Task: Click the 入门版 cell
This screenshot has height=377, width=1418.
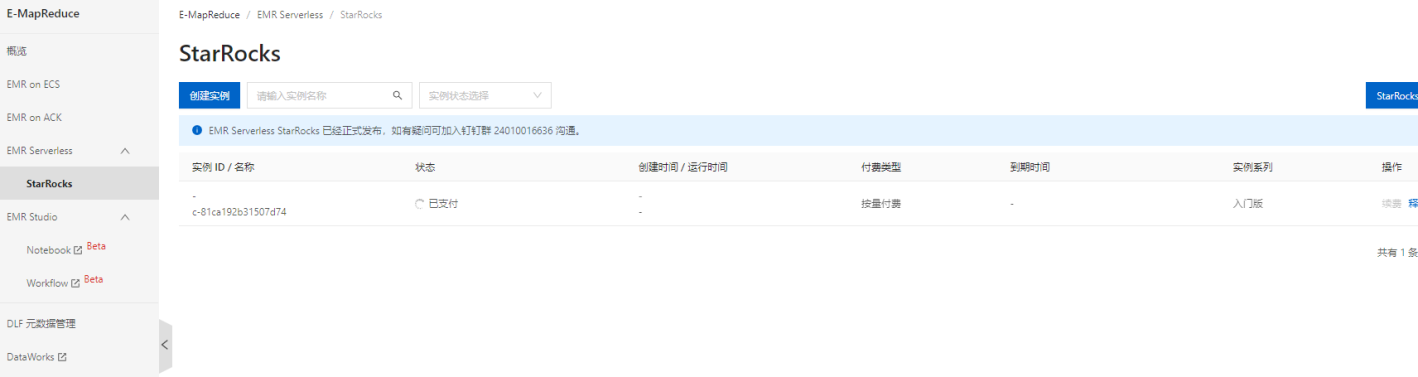Action: pos(1247,204)
